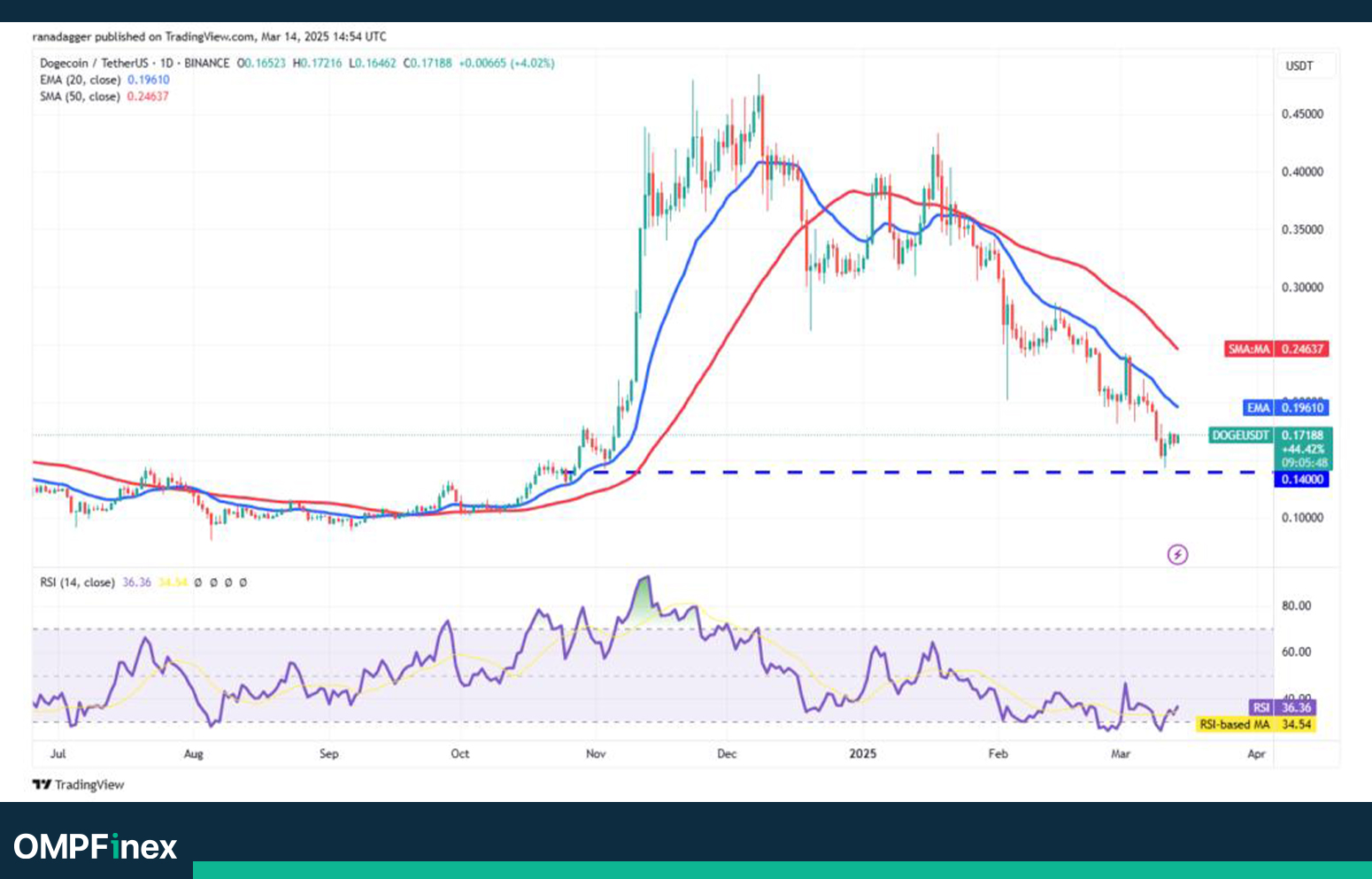
Task: Click the Mar label on time axis
Action: [x=1121, y=754]
